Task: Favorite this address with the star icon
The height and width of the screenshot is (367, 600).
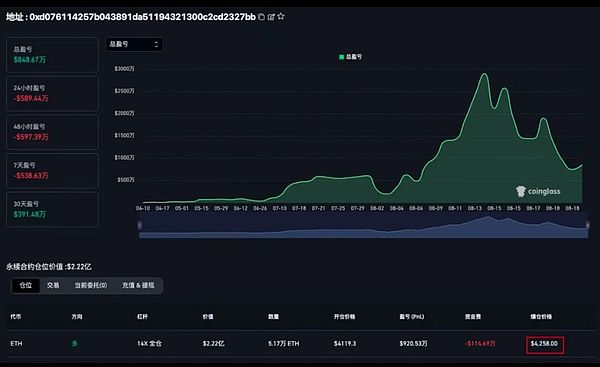Action: pyautogui.click(x=281, y=16)
